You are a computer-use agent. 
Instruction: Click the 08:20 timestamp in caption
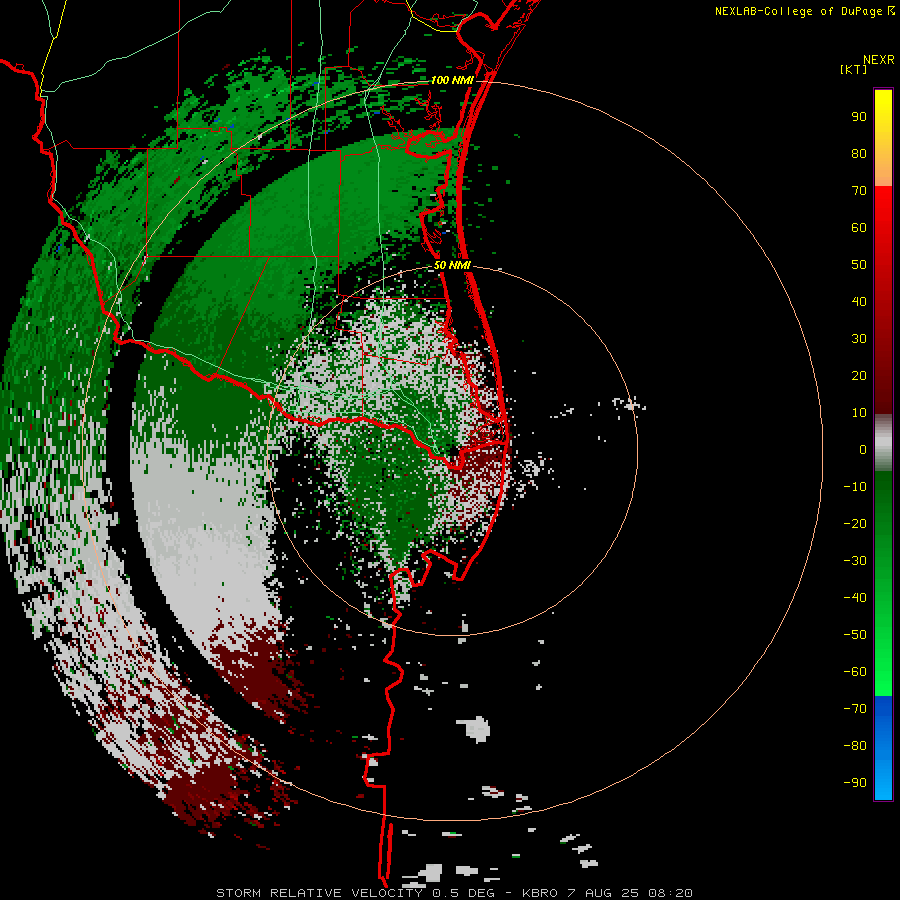coord(670,893)
